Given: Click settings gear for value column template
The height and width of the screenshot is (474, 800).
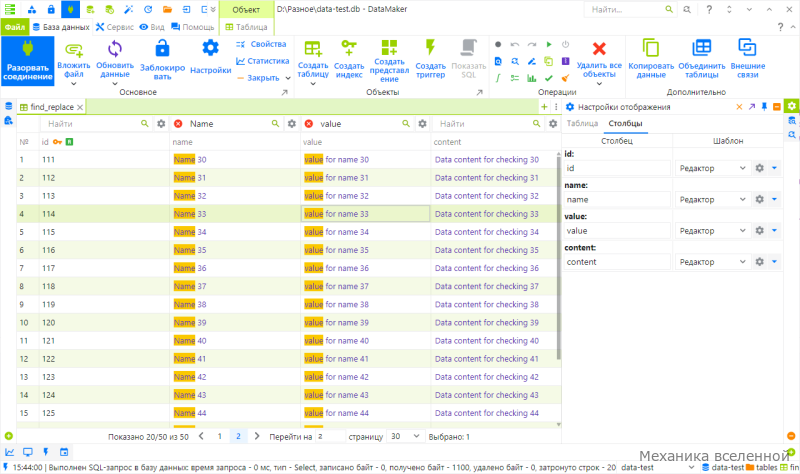Looking at the screenshot, I should 760,231.
